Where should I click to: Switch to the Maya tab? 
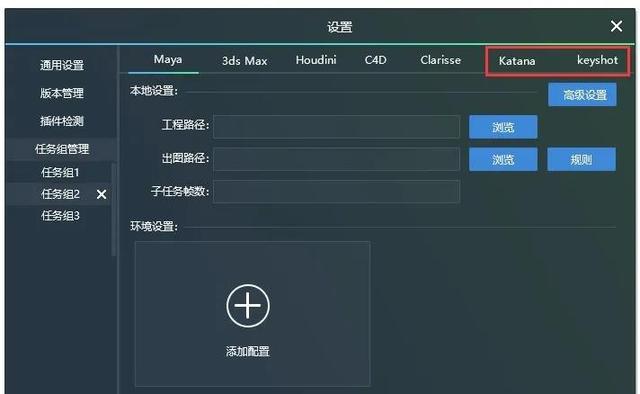click(168, 60)
